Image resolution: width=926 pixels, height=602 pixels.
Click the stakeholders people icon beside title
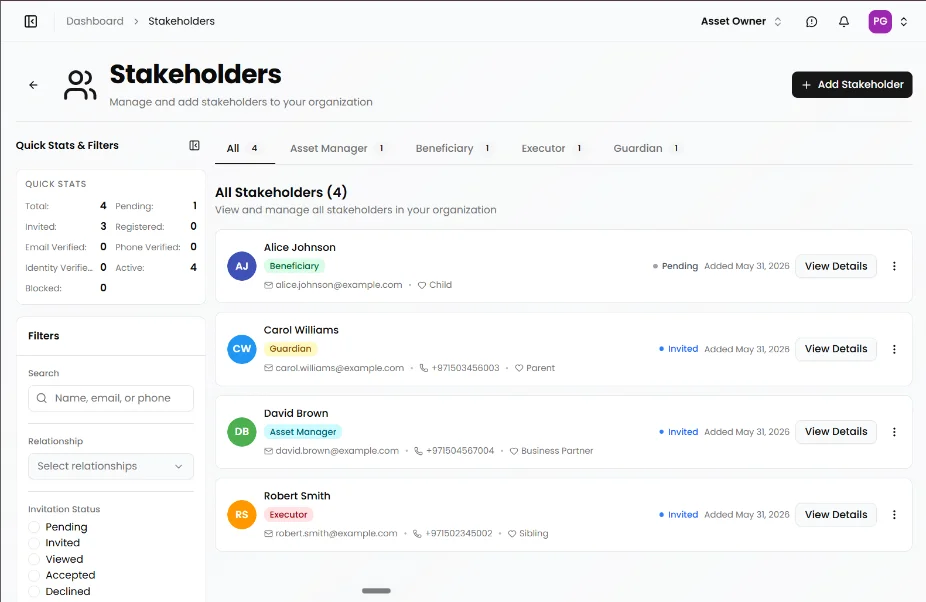pyautogui.click(x=80, y=85)
